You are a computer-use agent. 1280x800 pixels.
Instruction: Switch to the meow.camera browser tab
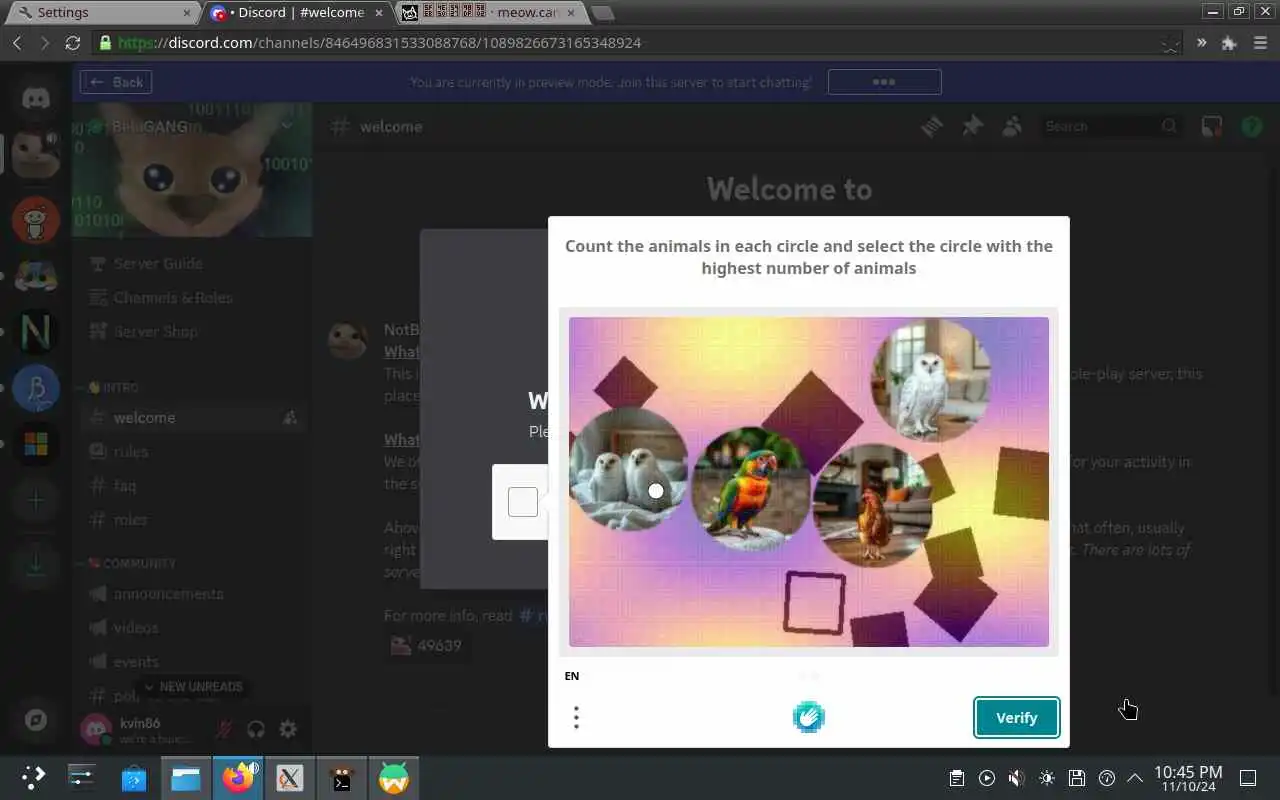click(x=491, y=12)
